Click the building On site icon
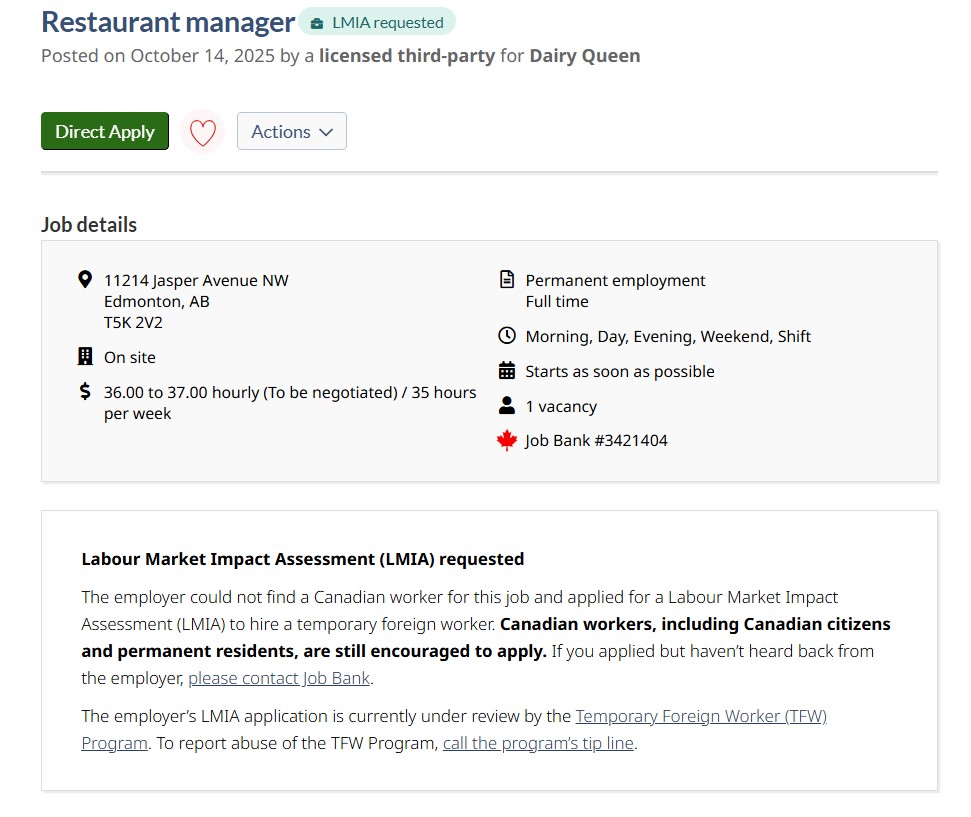This screenshot has height=817, width=971. pyautogui.click(x=85, y=357)
